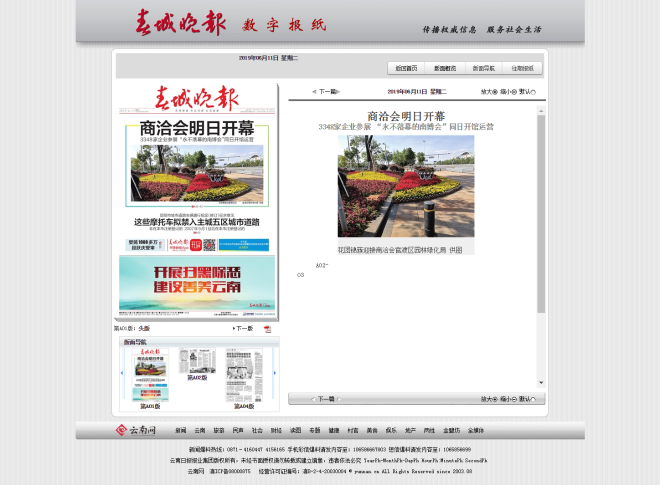Select the 第A01版 page thumbnail
The image size is (660, 485).
coord(150,375)
